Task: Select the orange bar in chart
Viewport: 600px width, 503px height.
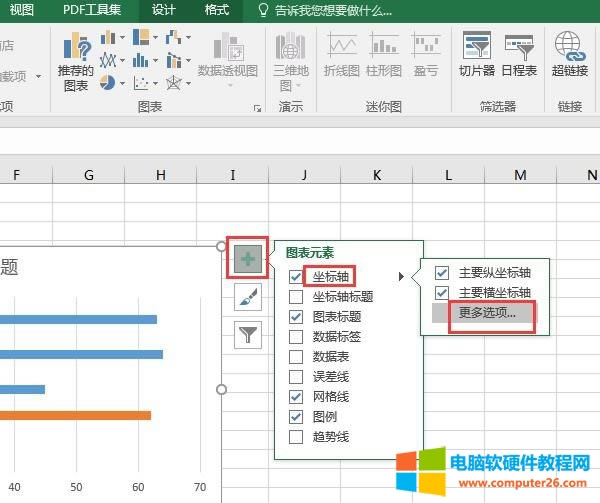Action: (x=75, y=414)
